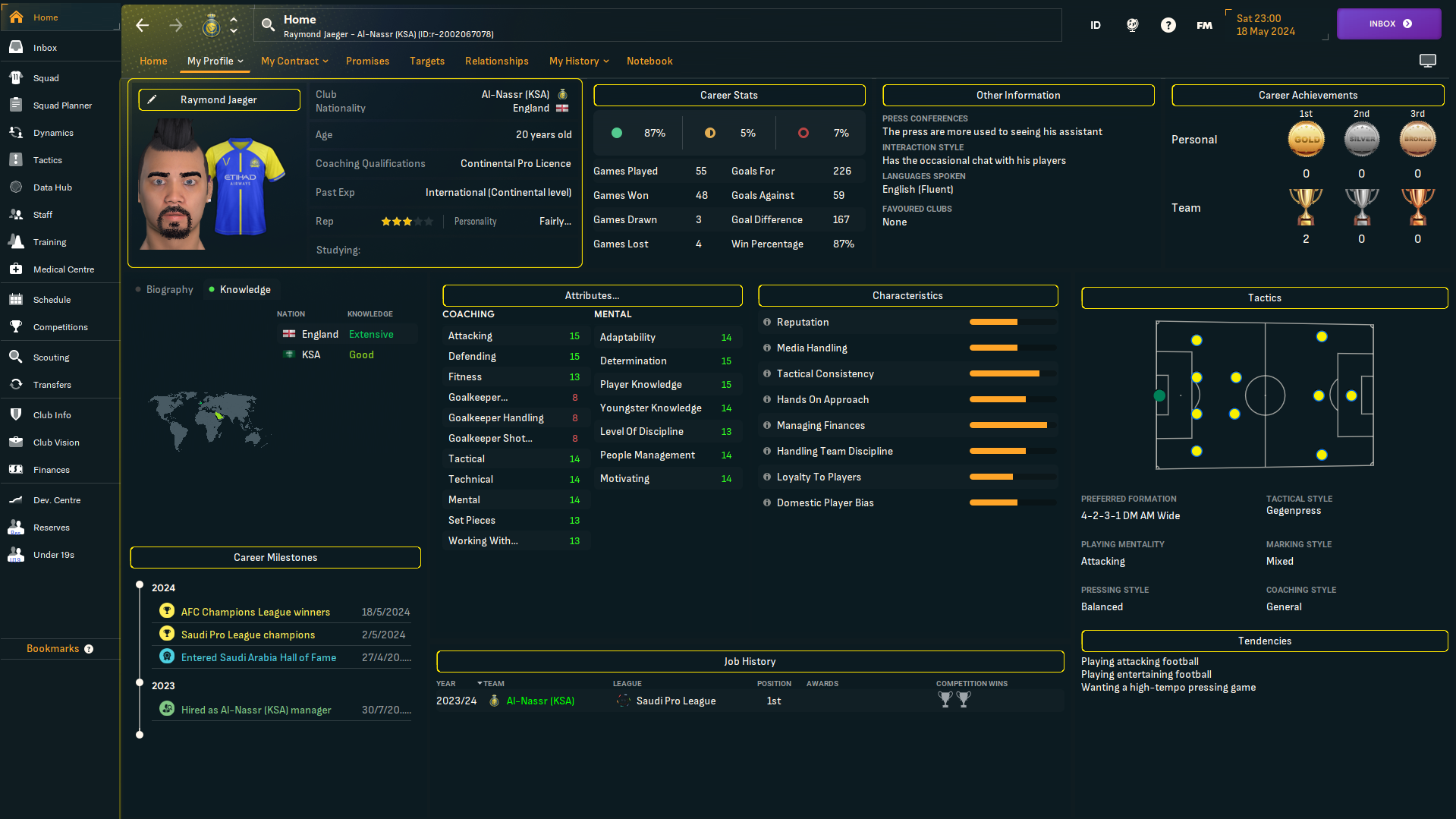Click the FM menu icon

tap(1205, 25)
